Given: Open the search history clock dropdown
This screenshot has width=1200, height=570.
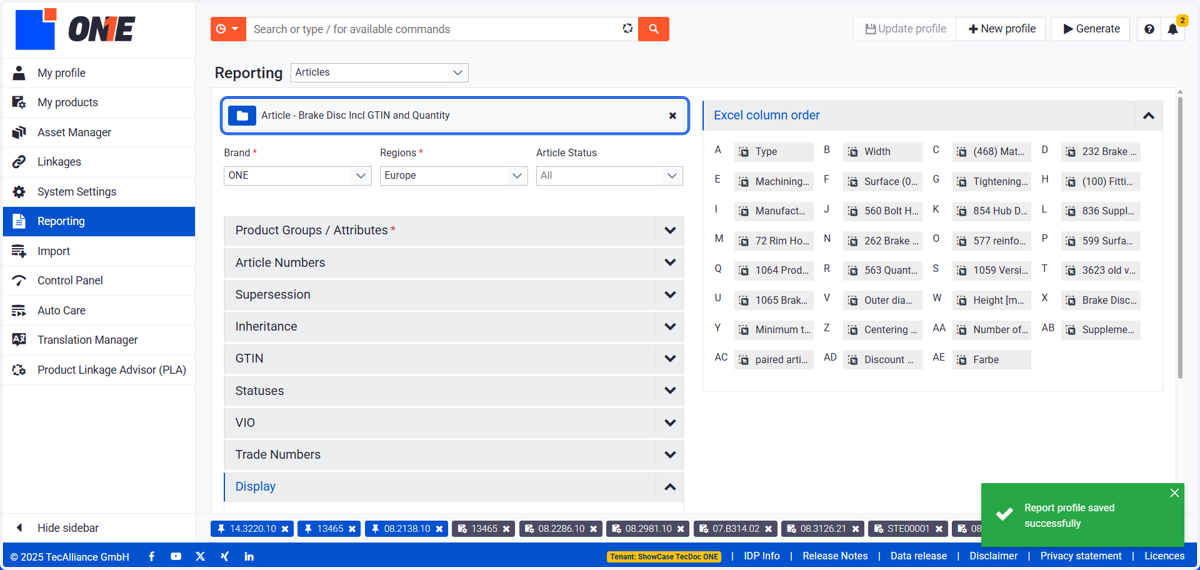Looking at the screenshot, I should [228, 29].
